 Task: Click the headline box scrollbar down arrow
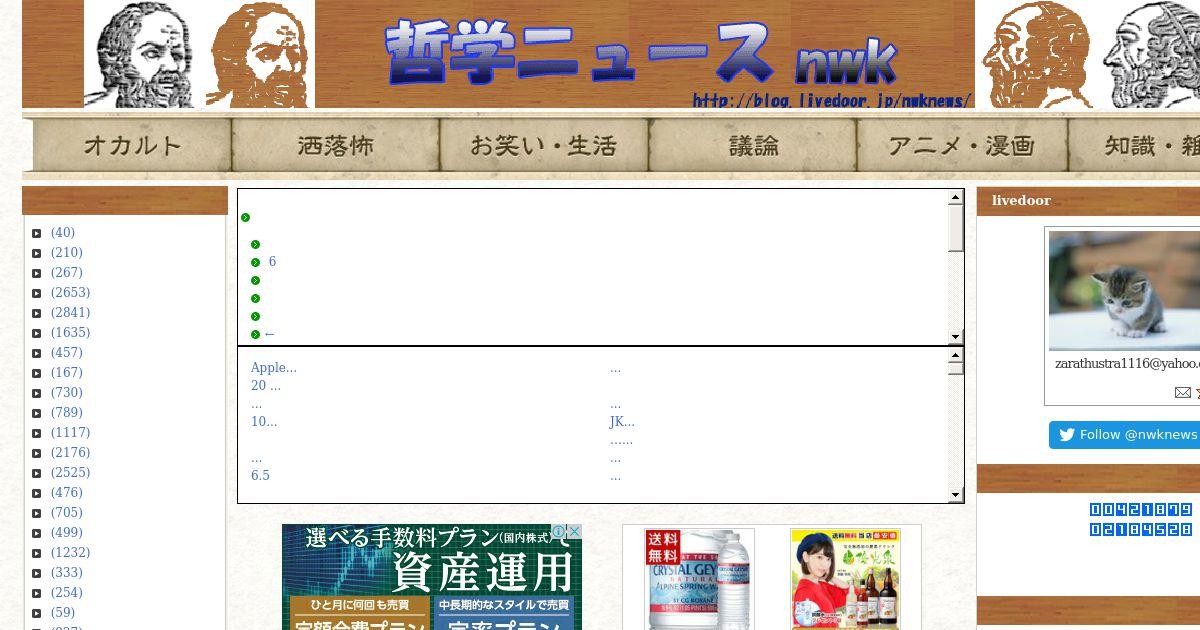click(x=956, y=495)
